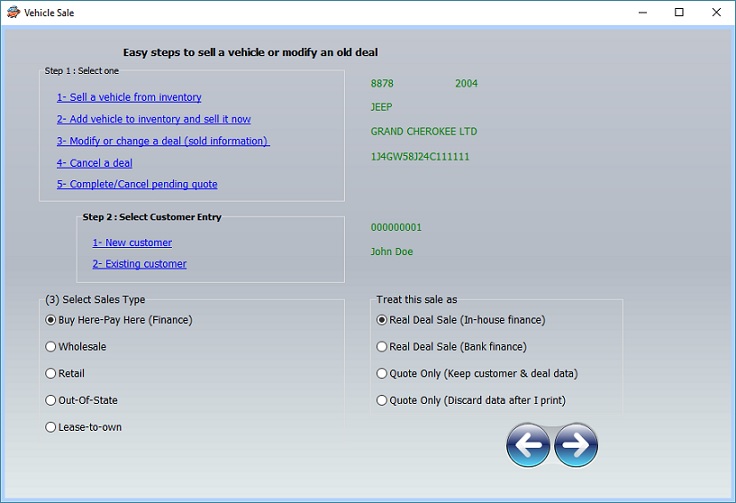Click the 'Cancel a deal' link
The height and width of the screenshot is (503, 736).
[94, 163]
